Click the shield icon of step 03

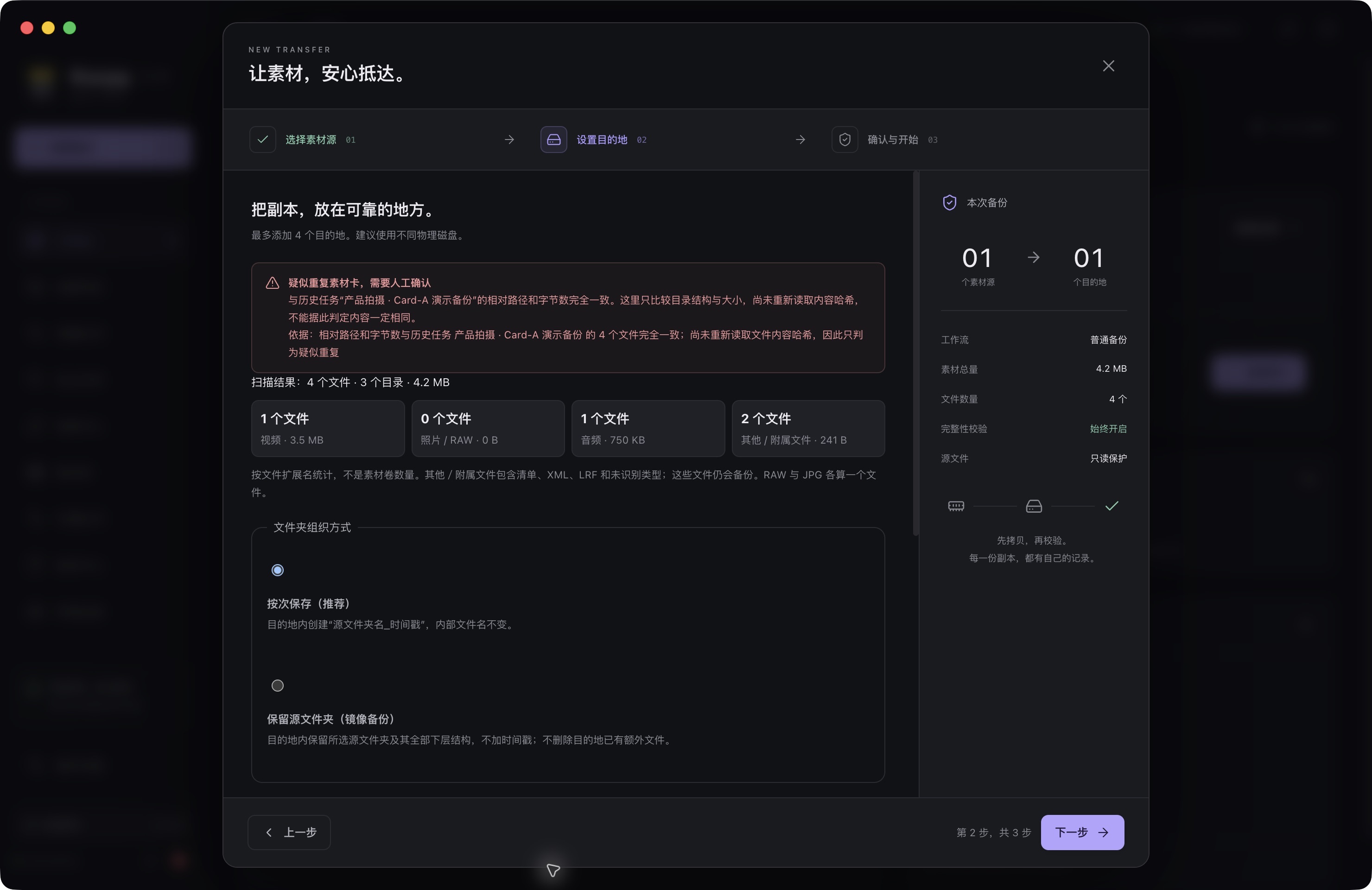click(x=845, y=140)
